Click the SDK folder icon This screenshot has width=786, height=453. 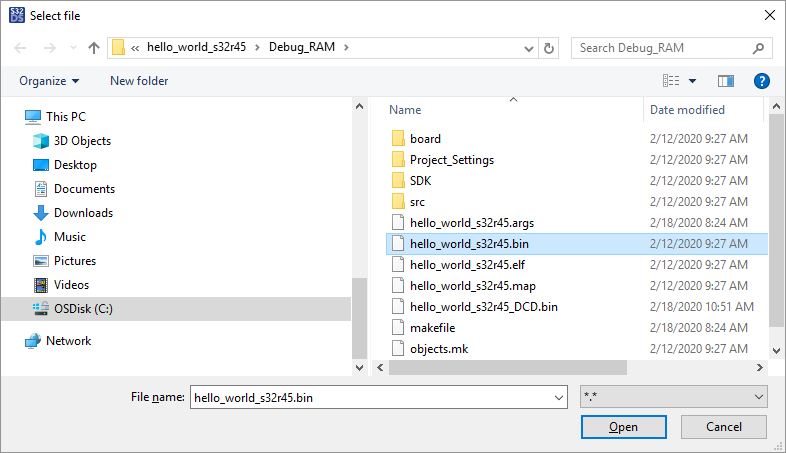[x=398, y=180]
